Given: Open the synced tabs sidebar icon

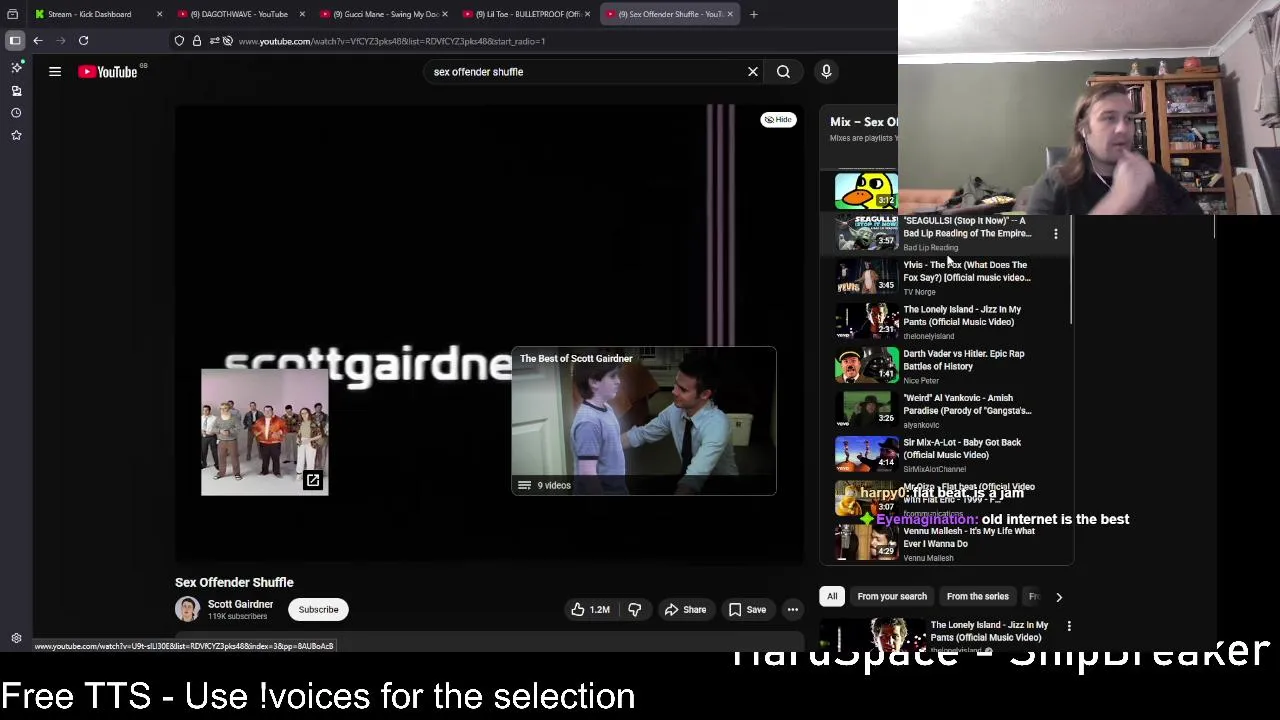Looking at the screenshot, I should tap(16, 91).
